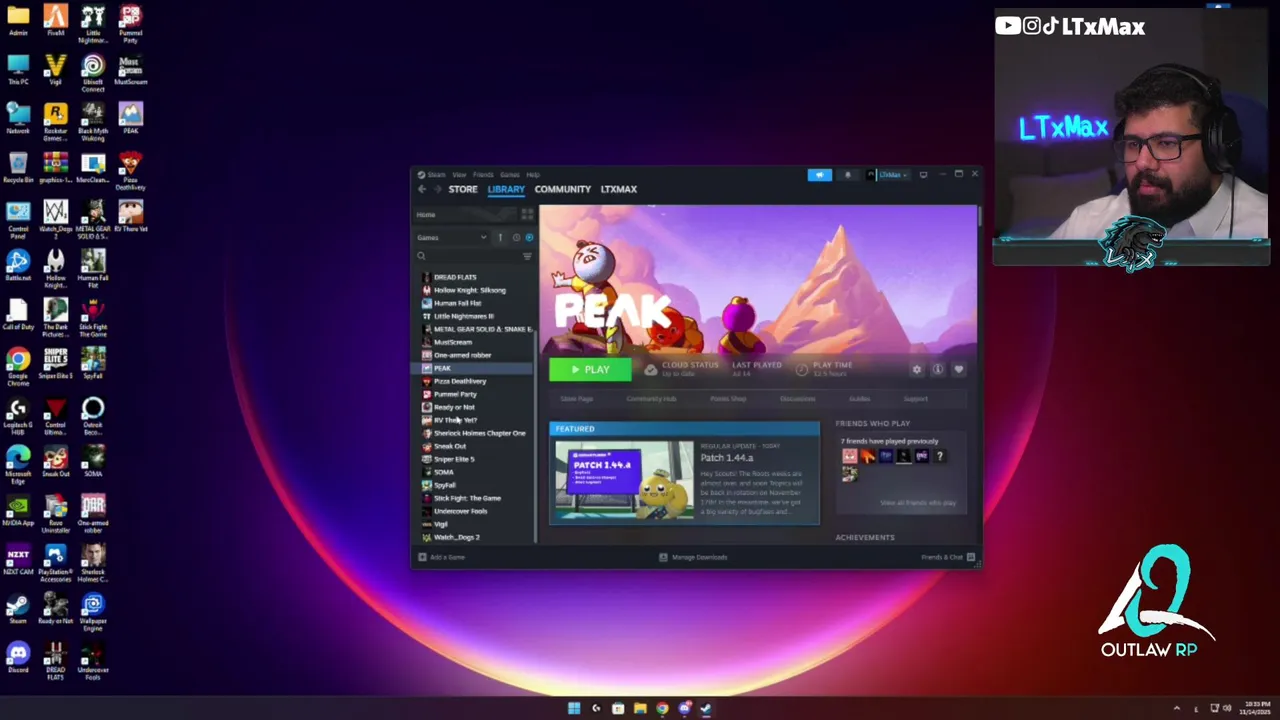Click View all friends who play
This screenshot has width=1280, height=720.
tap(918, 503)
